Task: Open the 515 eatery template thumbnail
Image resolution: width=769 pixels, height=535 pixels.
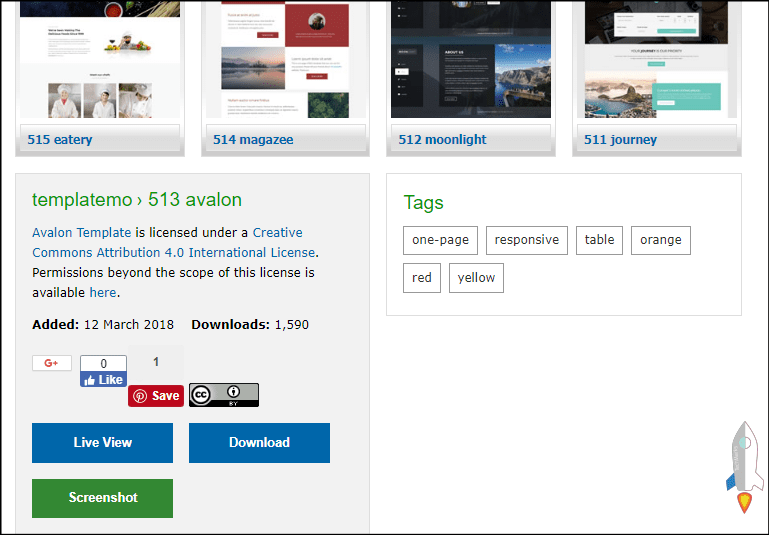Action: (98, 60)
